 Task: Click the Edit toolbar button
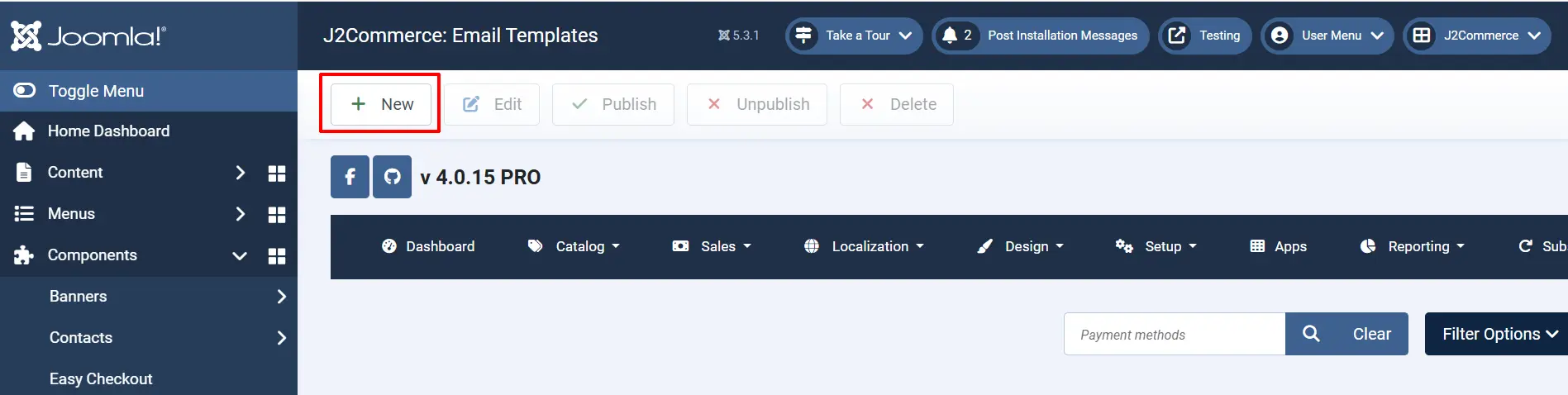(x=492, y=104)
